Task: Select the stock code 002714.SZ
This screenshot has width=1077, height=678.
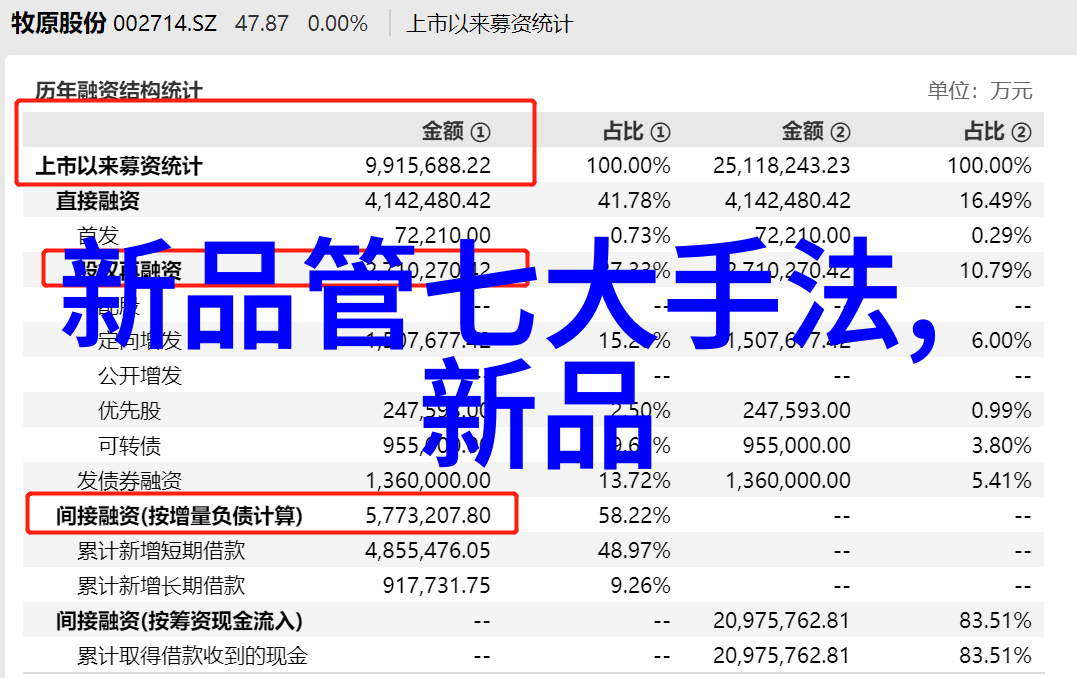Action: tap(165, 24)
